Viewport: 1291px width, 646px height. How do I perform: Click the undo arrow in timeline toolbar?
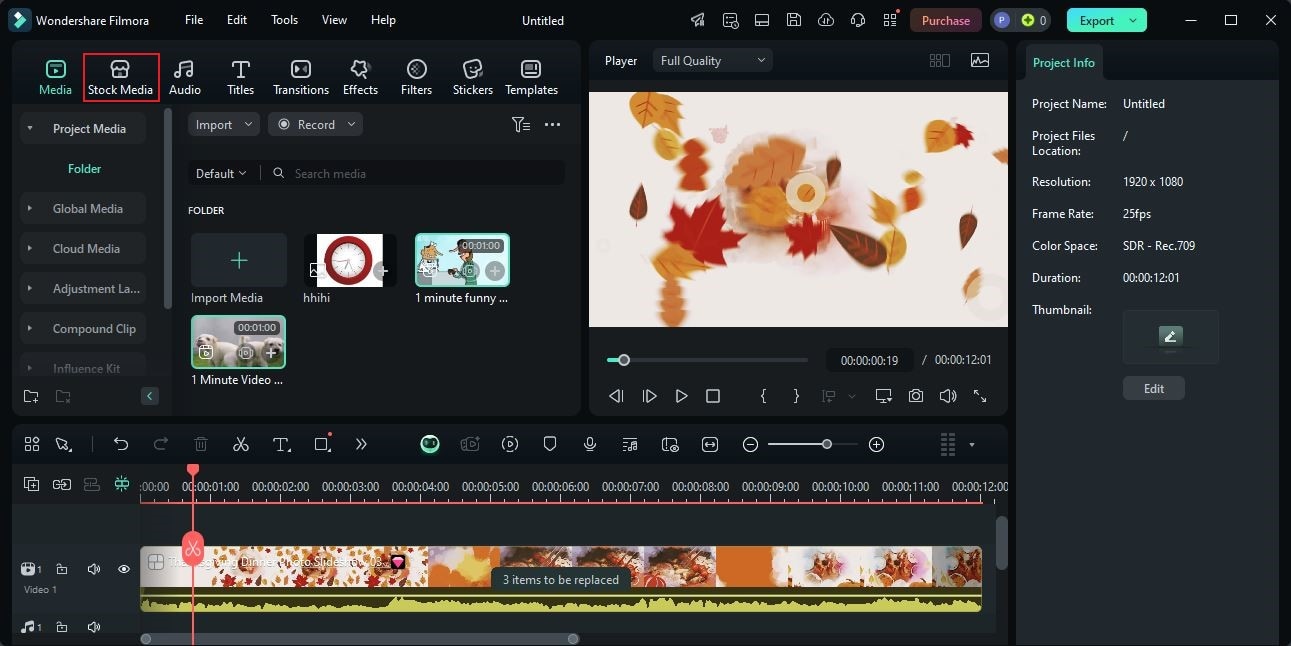tap(121, 444)
